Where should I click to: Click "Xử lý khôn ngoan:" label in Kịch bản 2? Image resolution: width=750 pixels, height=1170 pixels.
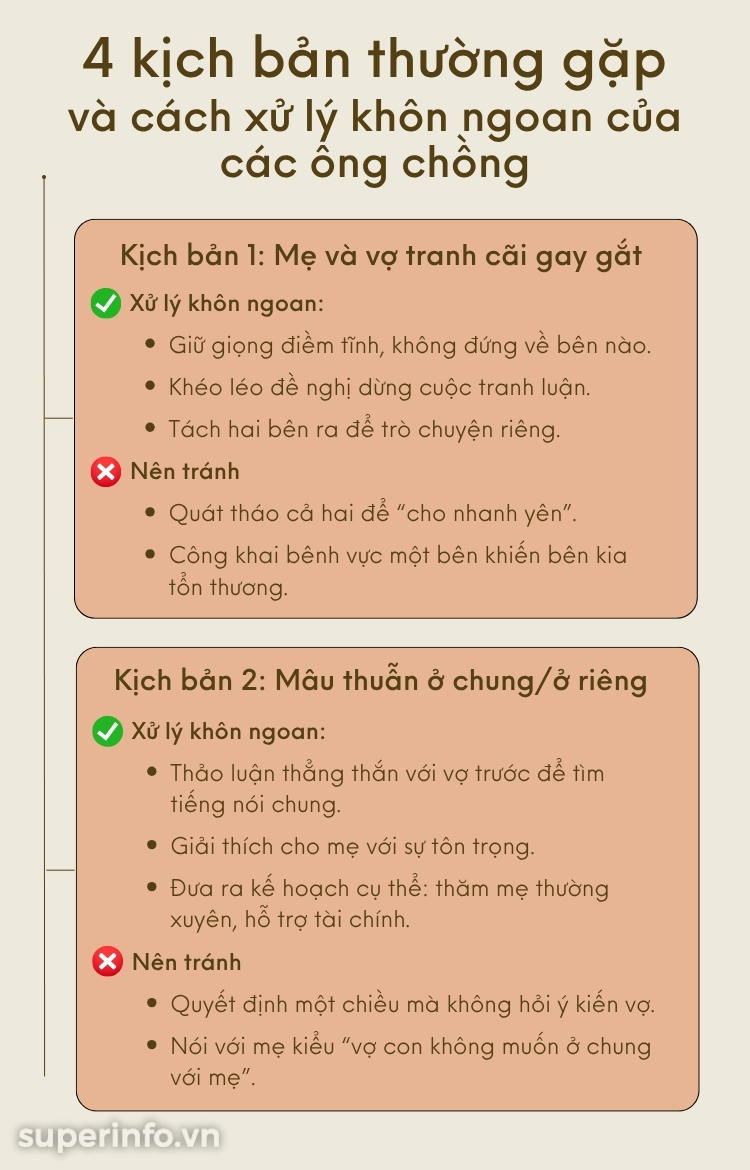[x=228, y=732]
